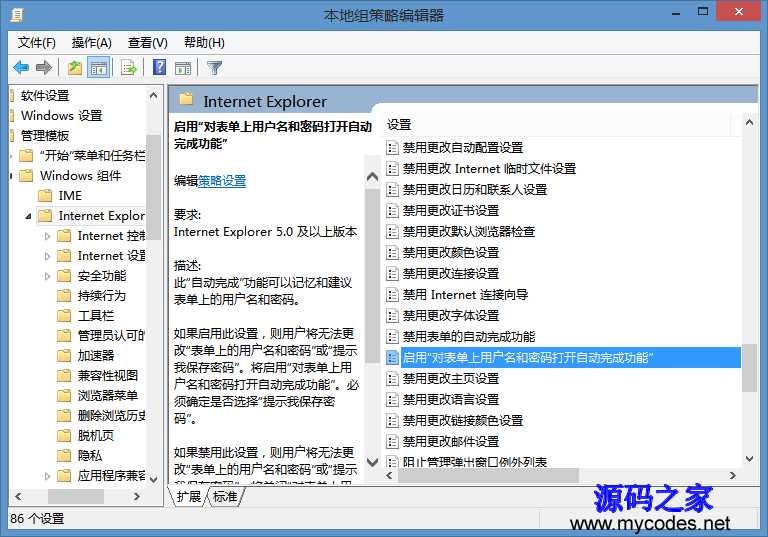Select the 管理员认可的控件 tree item
This screenshot has width=768, height=537.
111,336
